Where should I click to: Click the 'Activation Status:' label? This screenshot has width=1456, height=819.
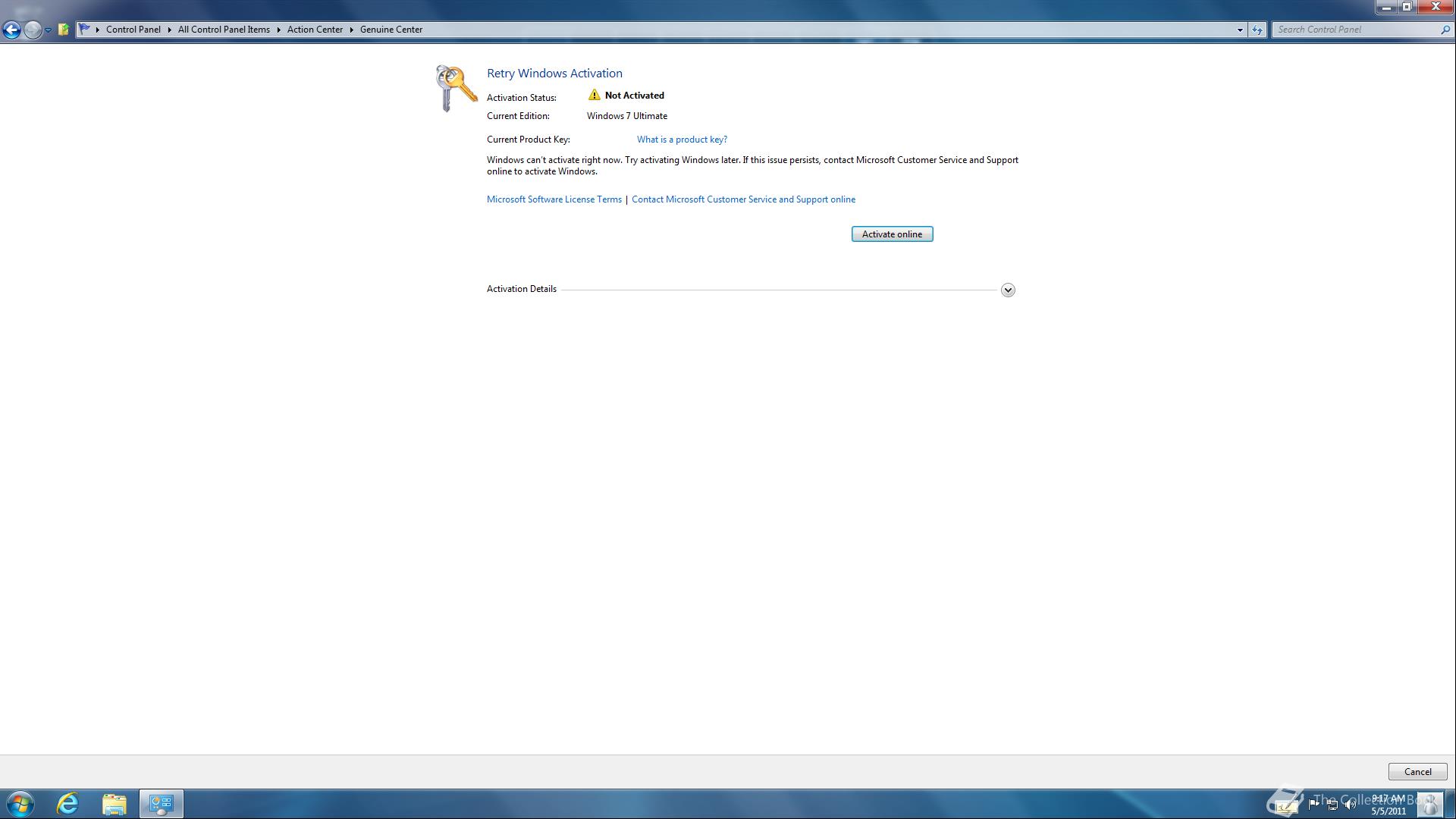(x=522, y=98)
